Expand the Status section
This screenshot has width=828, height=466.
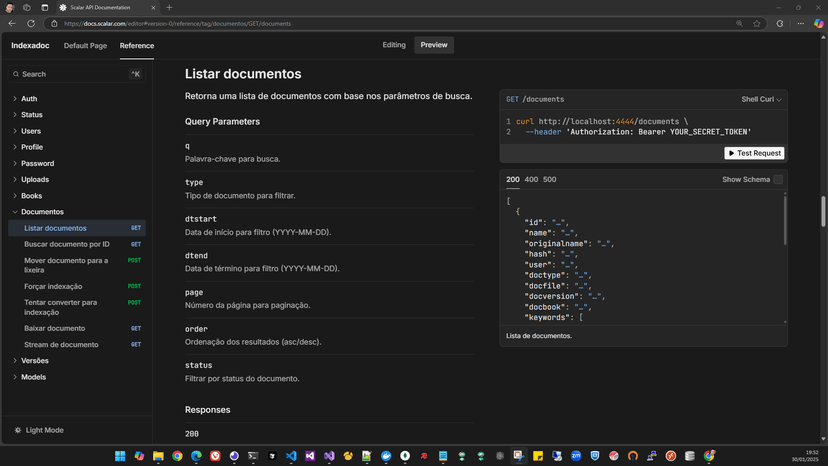(32, 115)
